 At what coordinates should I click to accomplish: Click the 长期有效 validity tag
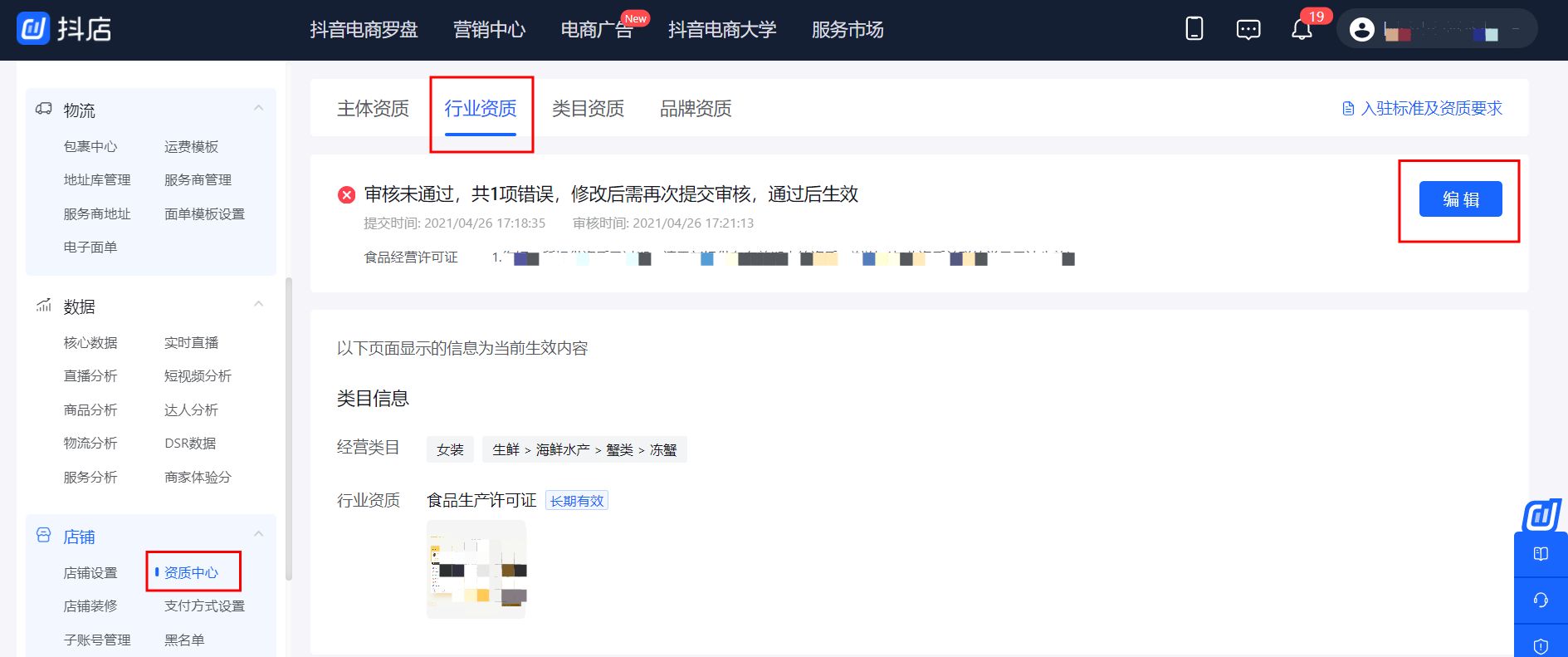tap(577, 501)
